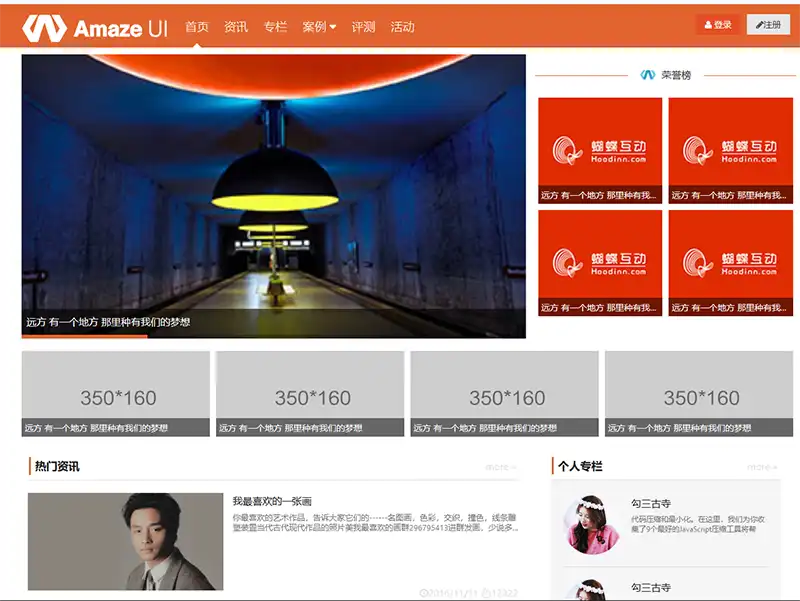Switch to the 专栏 navigation item
The width and height of the screenshot is (800, 601).
[x=275, y=27]
